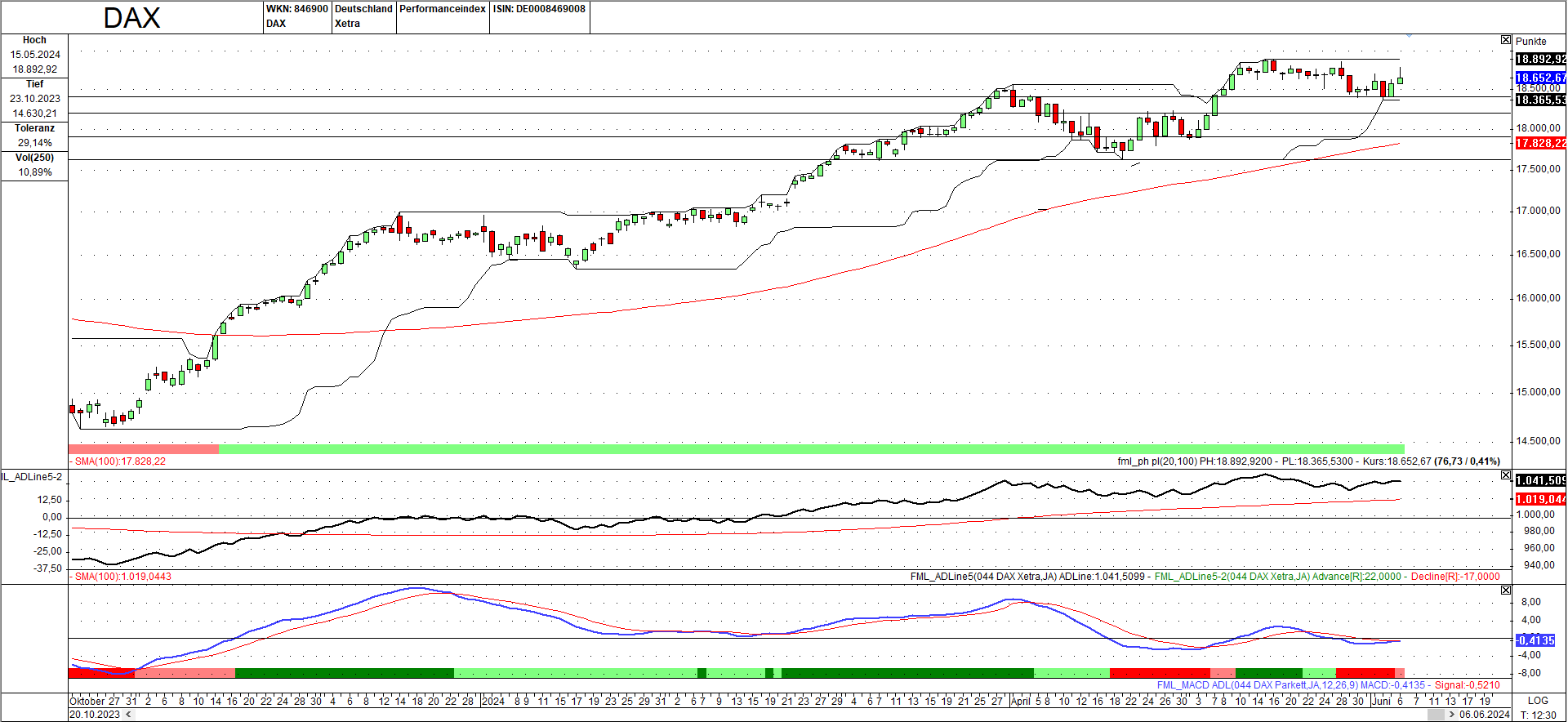
Task: Click the green trend color bar below price chart
Action: [812, 449]
